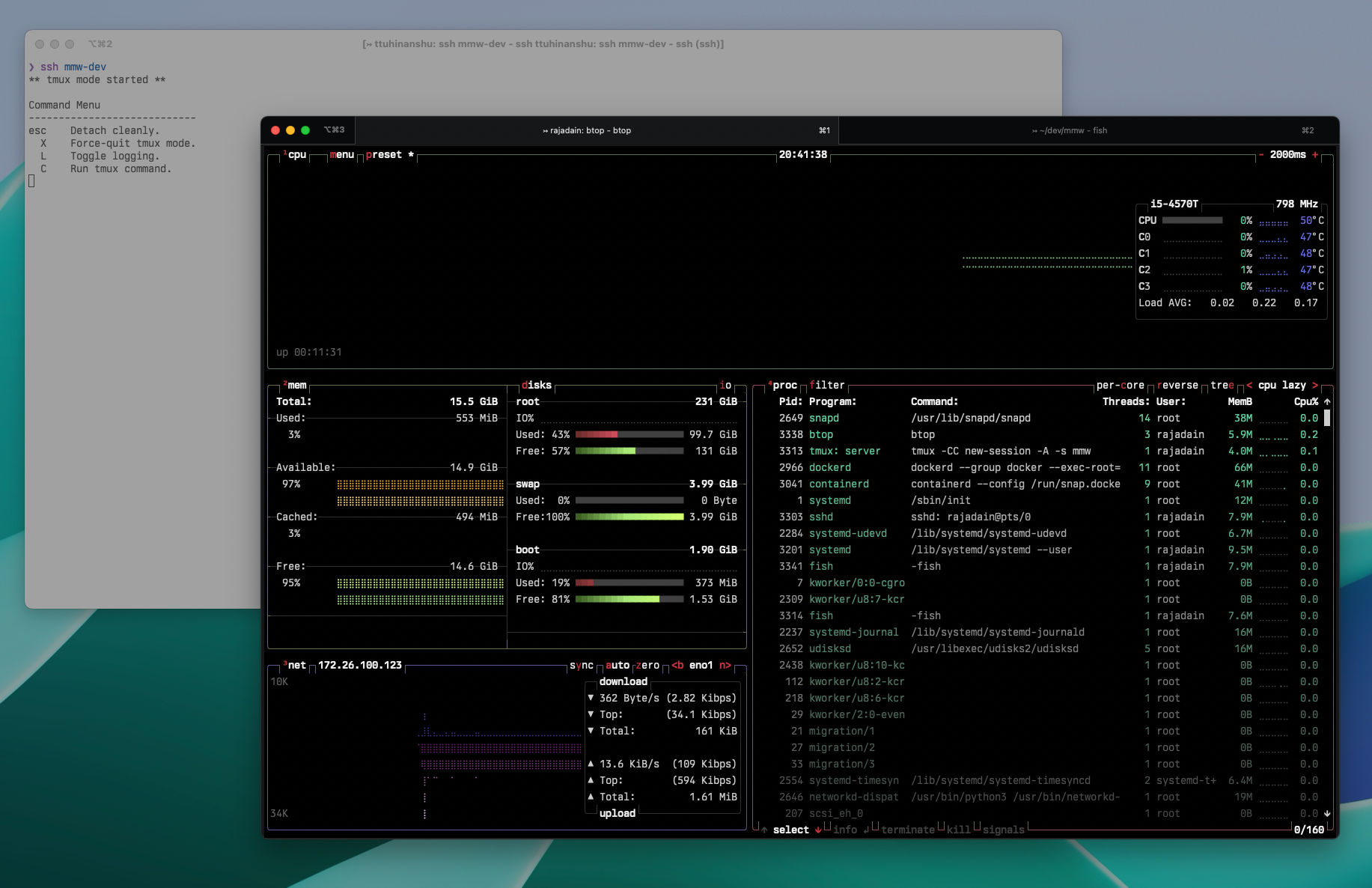Click kill in the process bottom bar

(959, 830)
